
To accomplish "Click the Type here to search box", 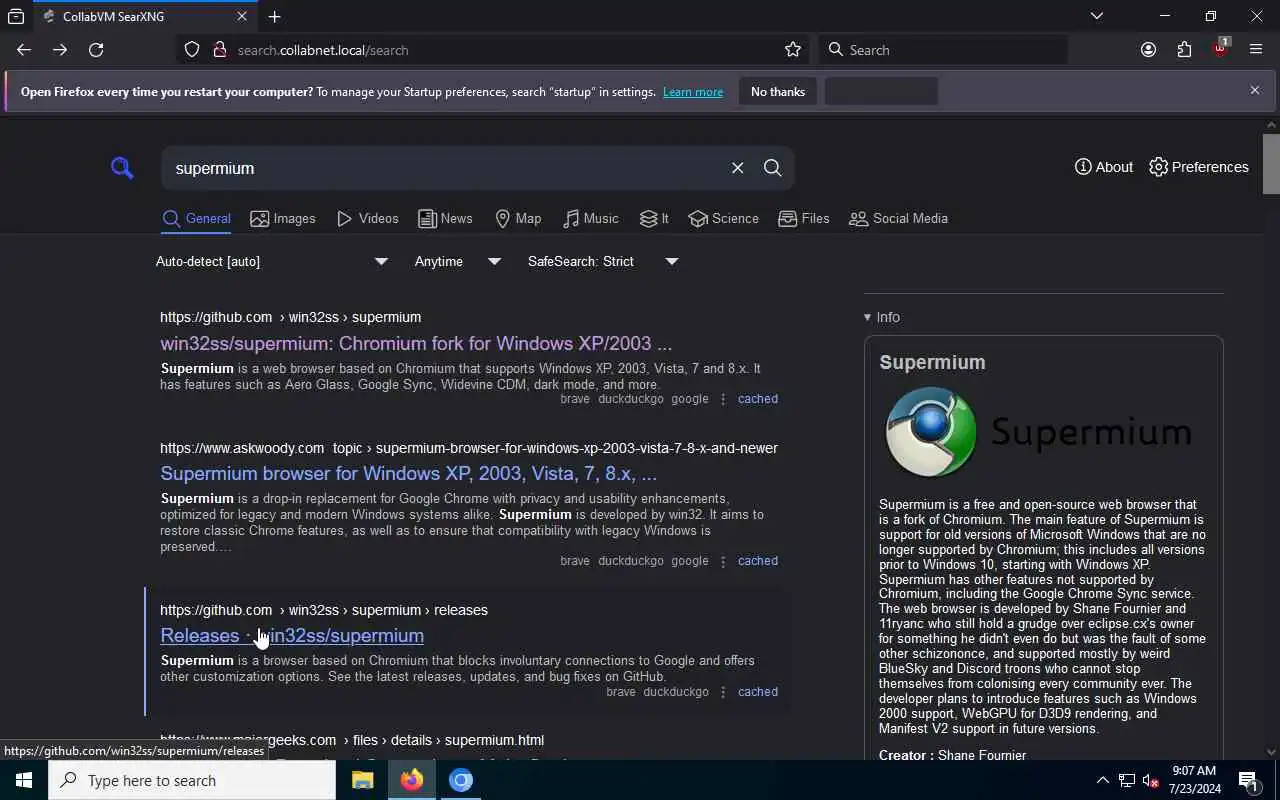I will [192, 780].
